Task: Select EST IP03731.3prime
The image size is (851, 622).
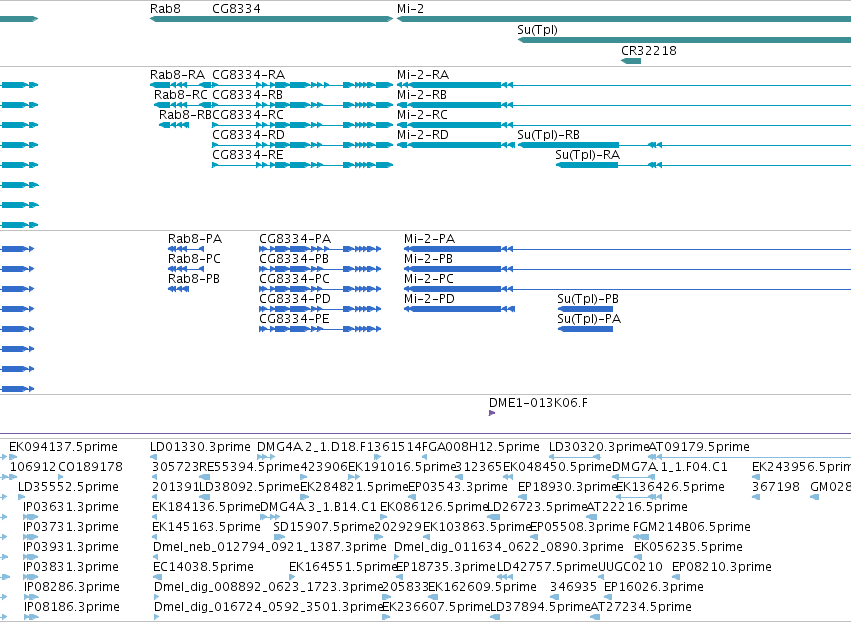Action: [x=71, y=527]
